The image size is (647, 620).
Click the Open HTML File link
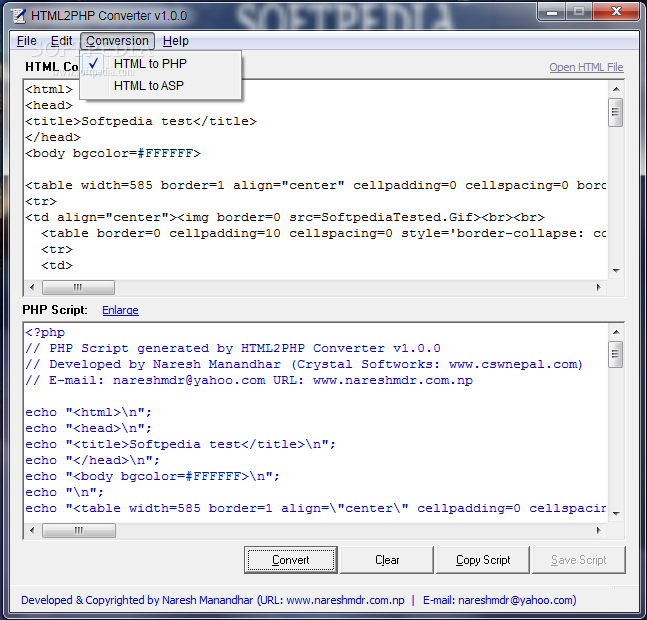tap(586, 67)
